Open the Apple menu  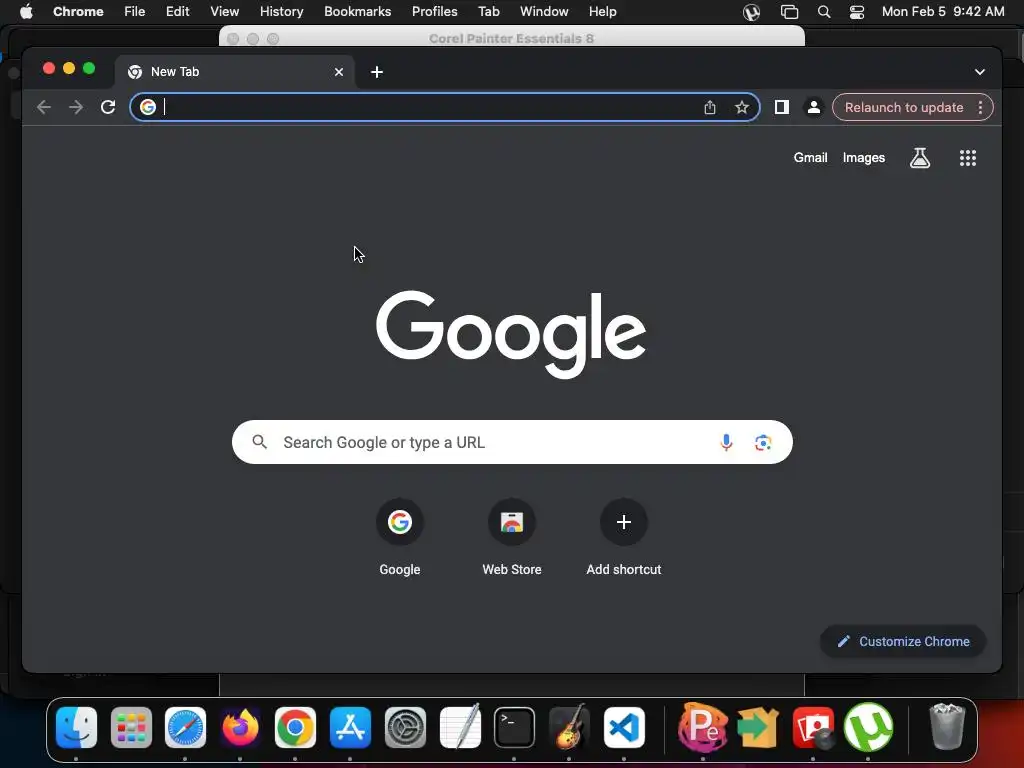[26, 12]
